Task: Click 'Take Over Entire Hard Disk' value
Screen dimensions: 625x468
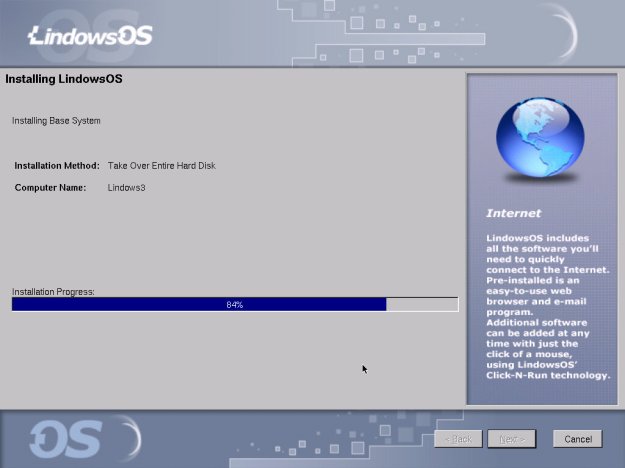Action: 161,165
